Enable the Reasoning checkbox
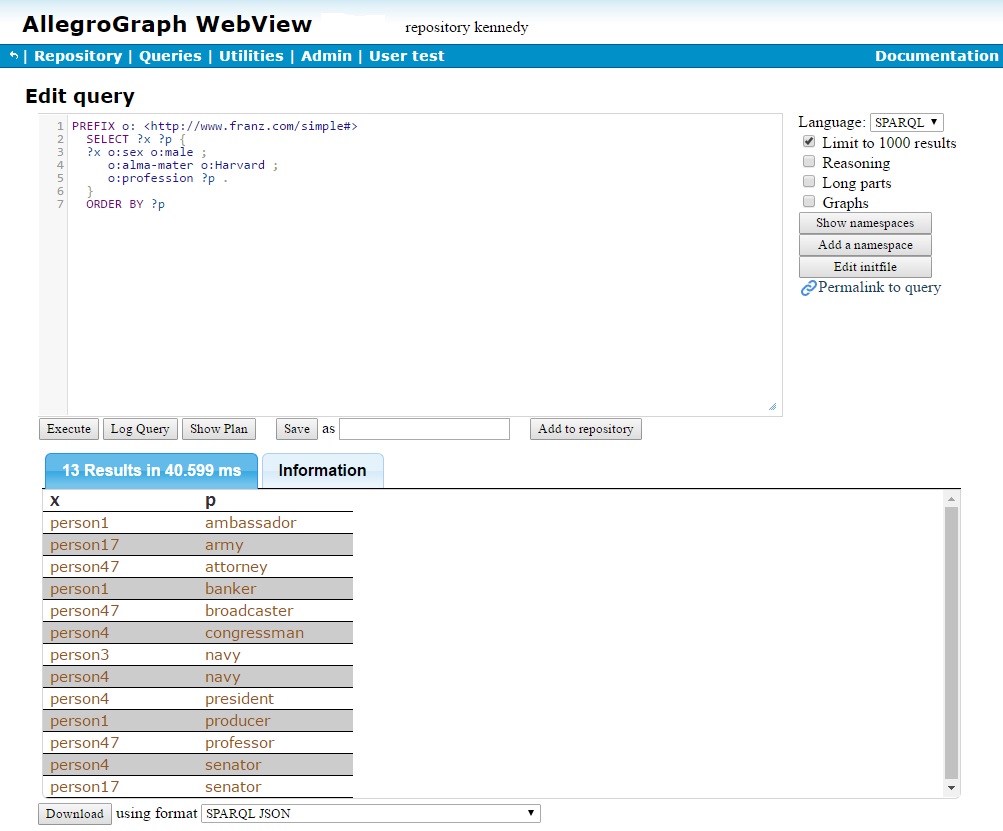 click(809, 162)
